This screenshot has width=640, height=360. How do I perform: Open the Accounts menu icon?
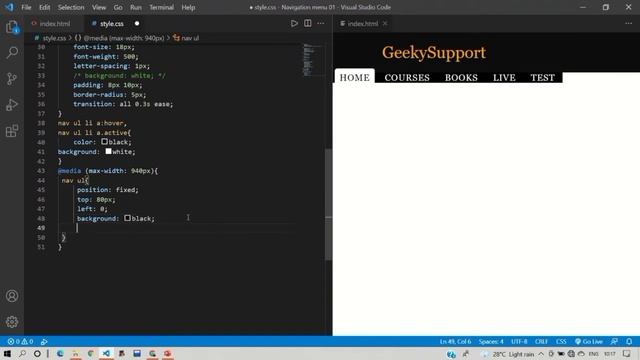tap(12, 296)
